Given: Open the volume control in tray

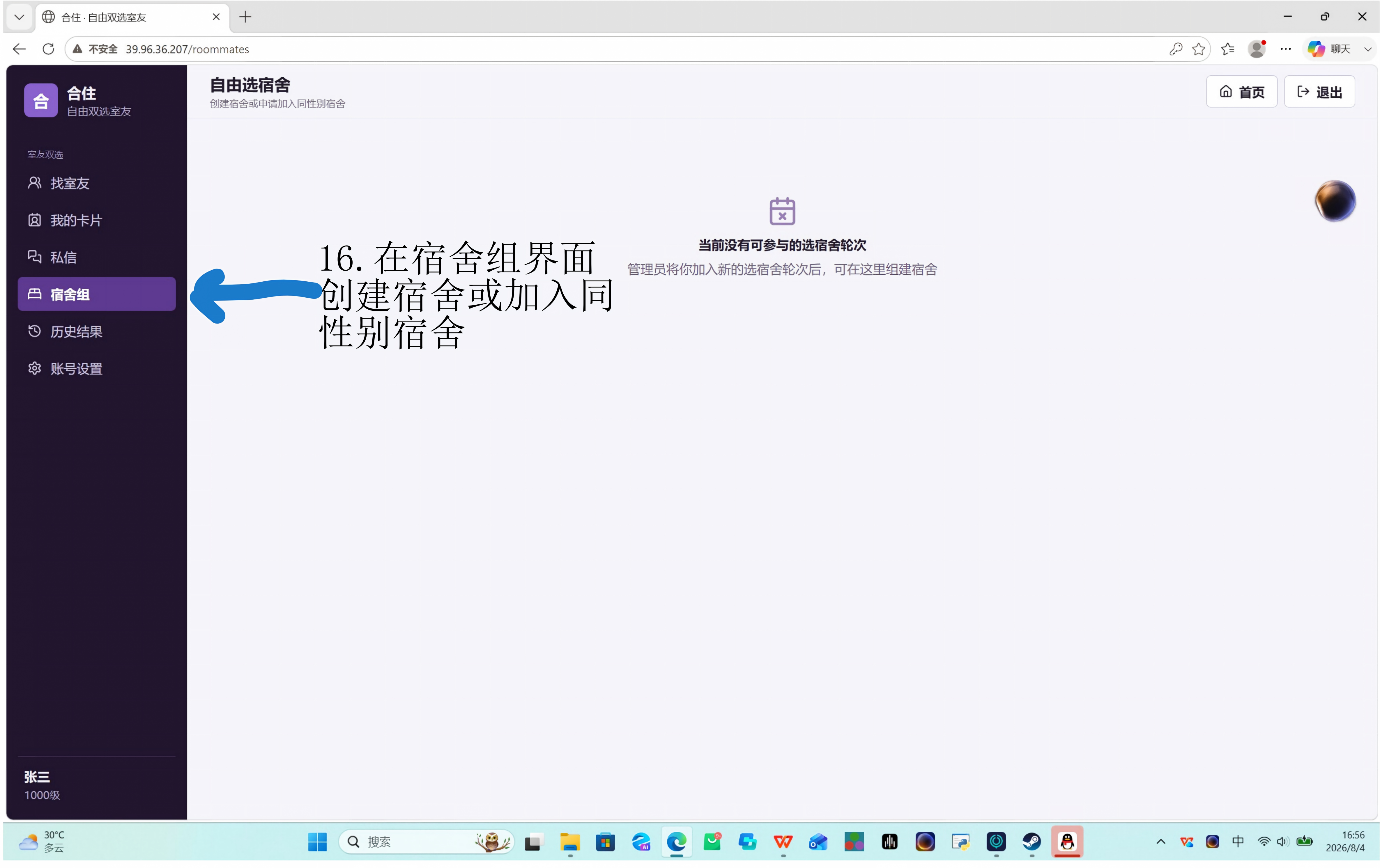Looking at the screenshot, I should 1282,842.
